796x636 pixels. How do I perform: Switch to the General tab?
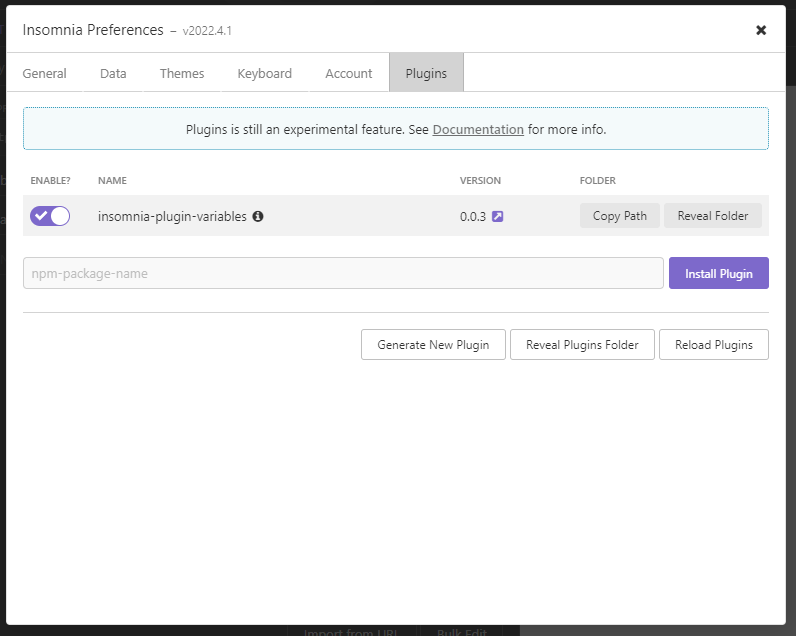45,73
